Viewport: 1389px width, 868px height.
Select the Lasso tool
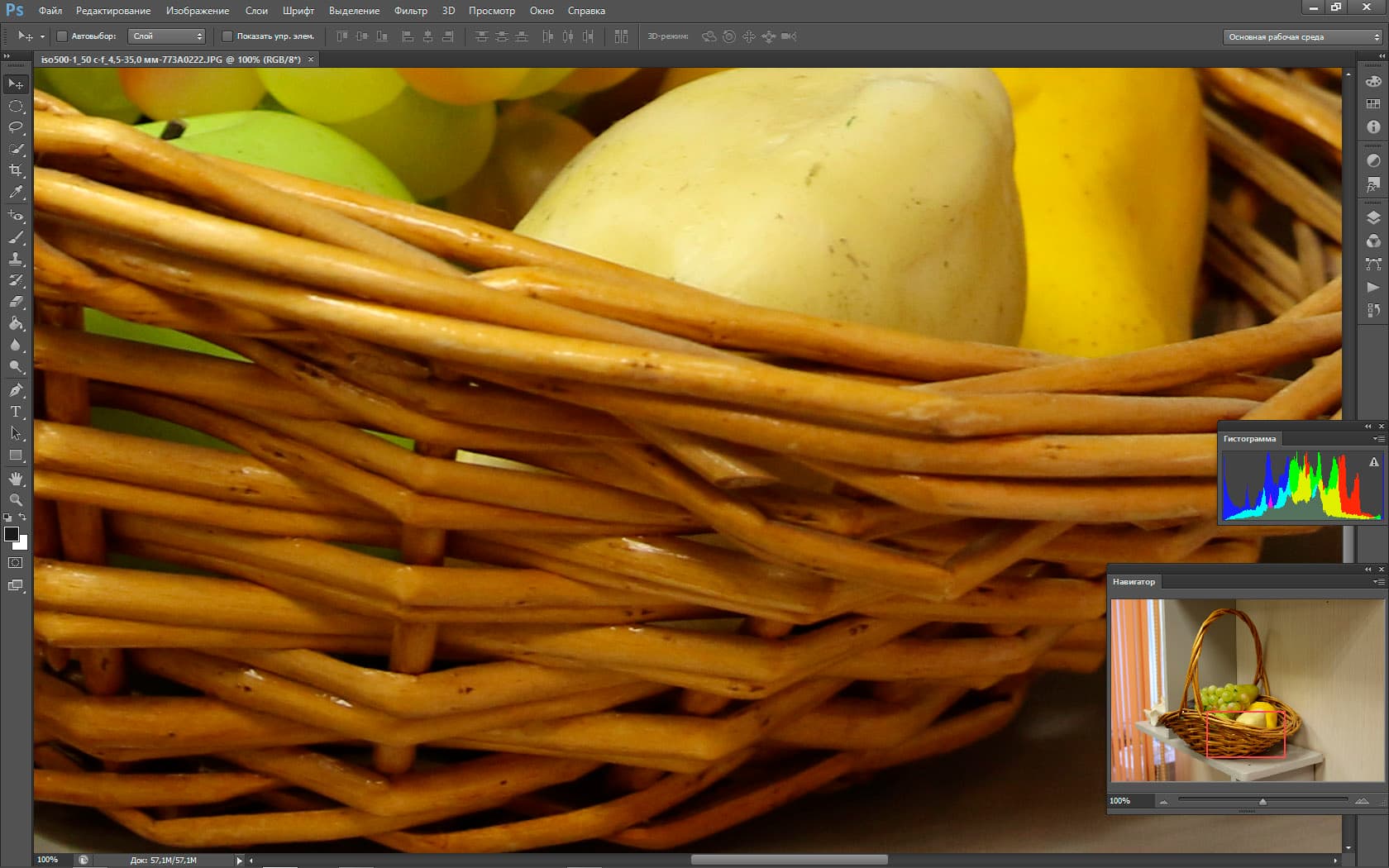(16, 127)
